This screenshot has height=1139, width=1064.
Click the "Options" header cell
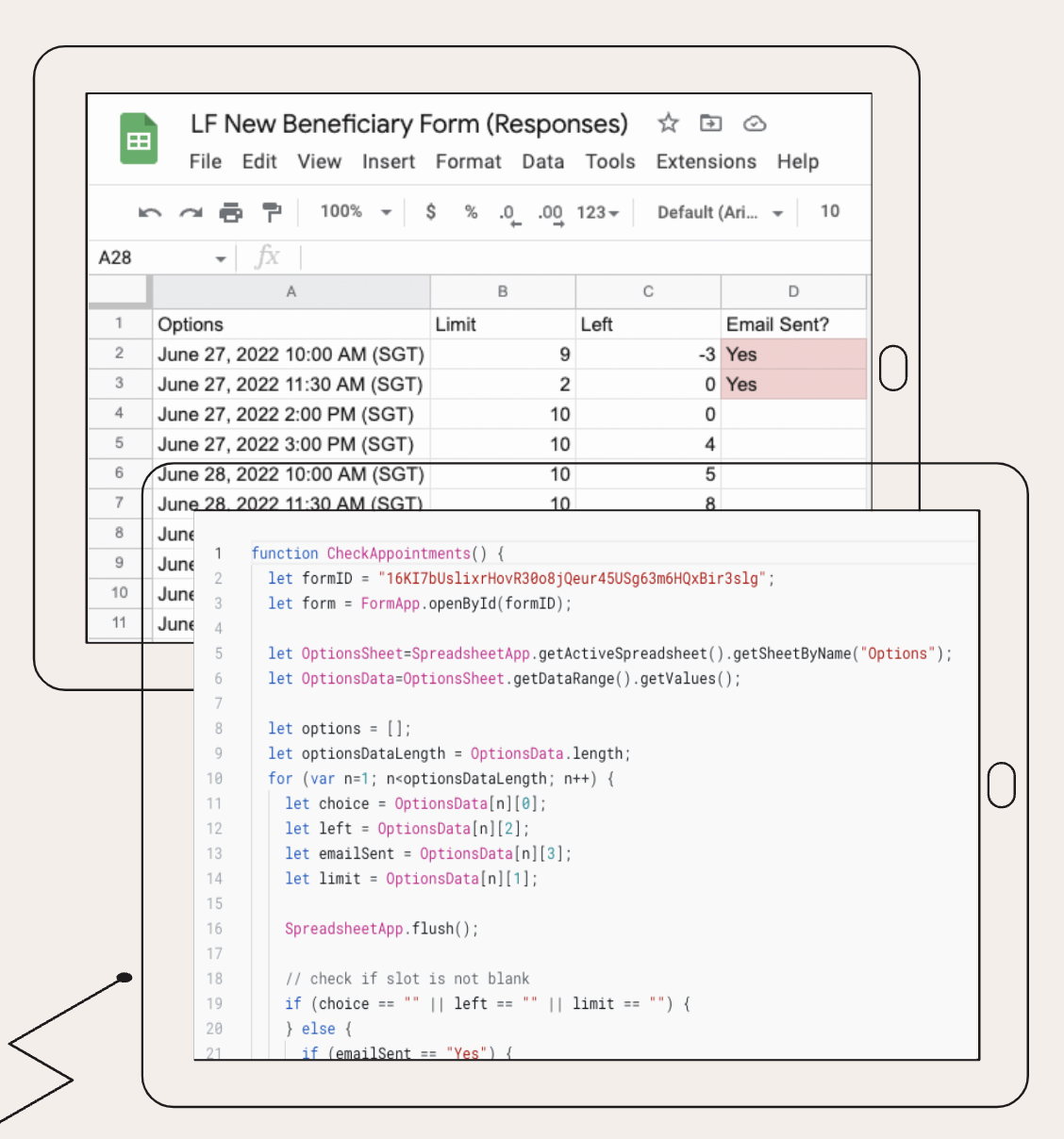click(291, 324)
